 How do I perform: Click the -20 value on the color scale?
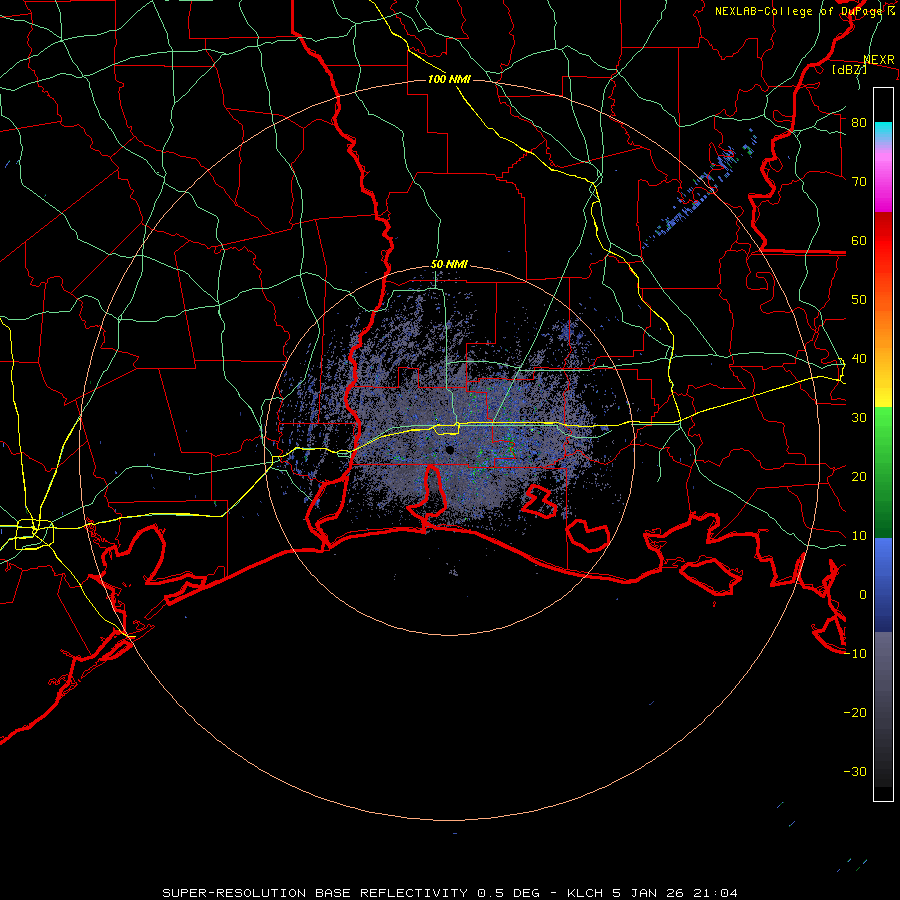pyautogui.click(x=855, y=712)
